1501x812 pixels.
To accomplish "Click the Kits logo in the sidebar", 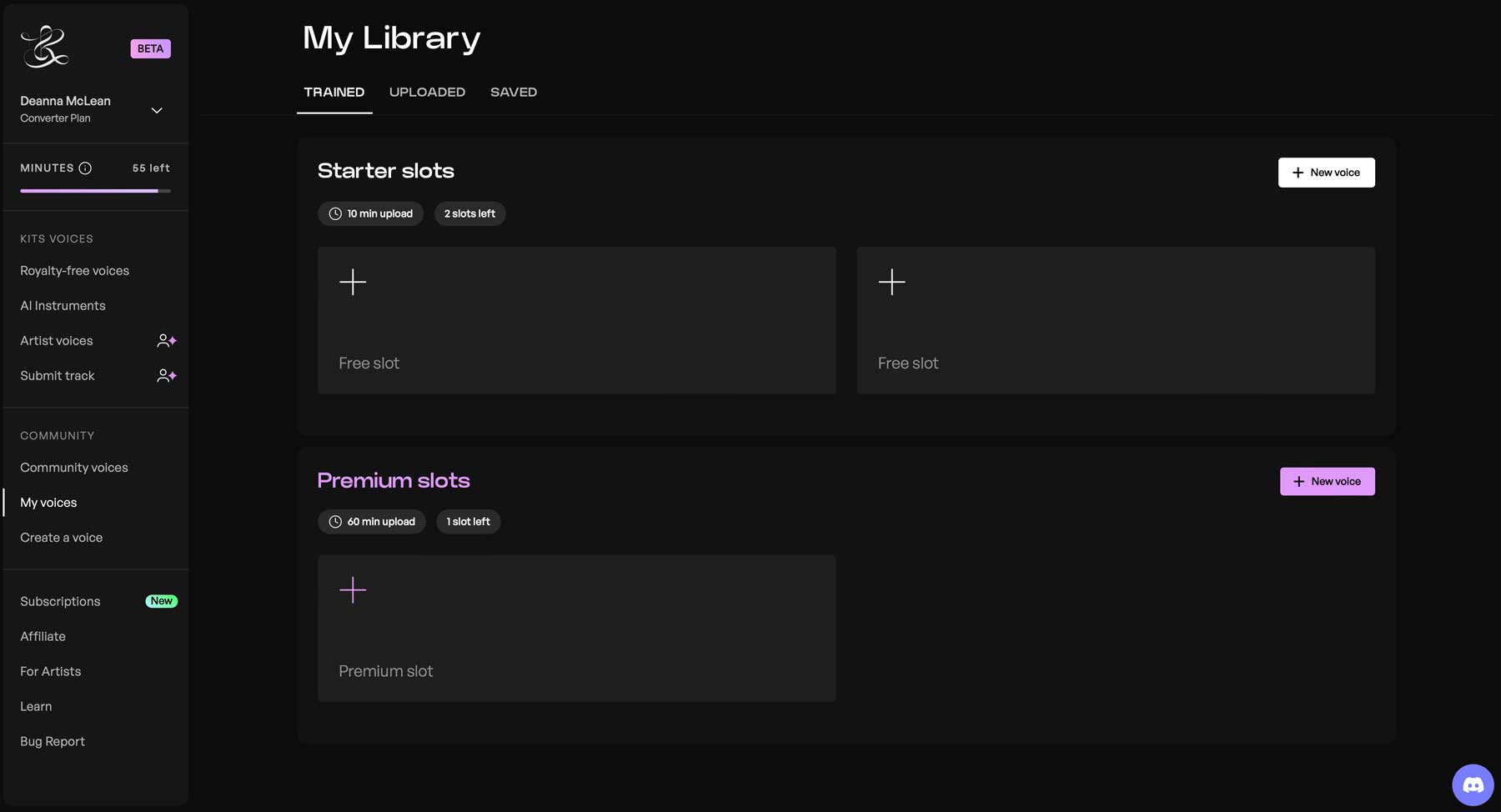I will [x=46, y=48].
